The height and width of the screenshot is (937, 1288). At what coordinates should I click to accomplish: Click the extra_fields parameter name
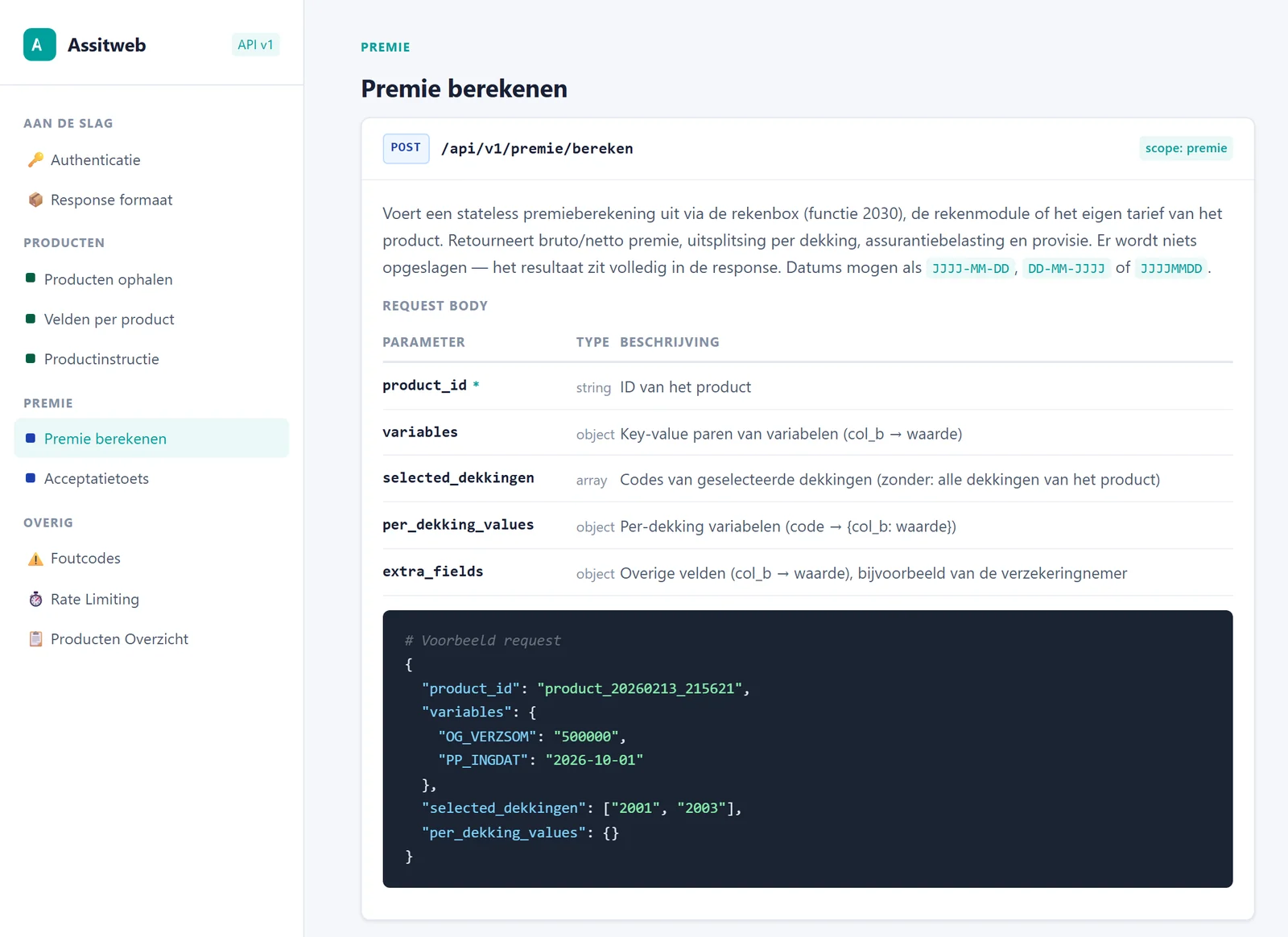[x=433, y=572]
